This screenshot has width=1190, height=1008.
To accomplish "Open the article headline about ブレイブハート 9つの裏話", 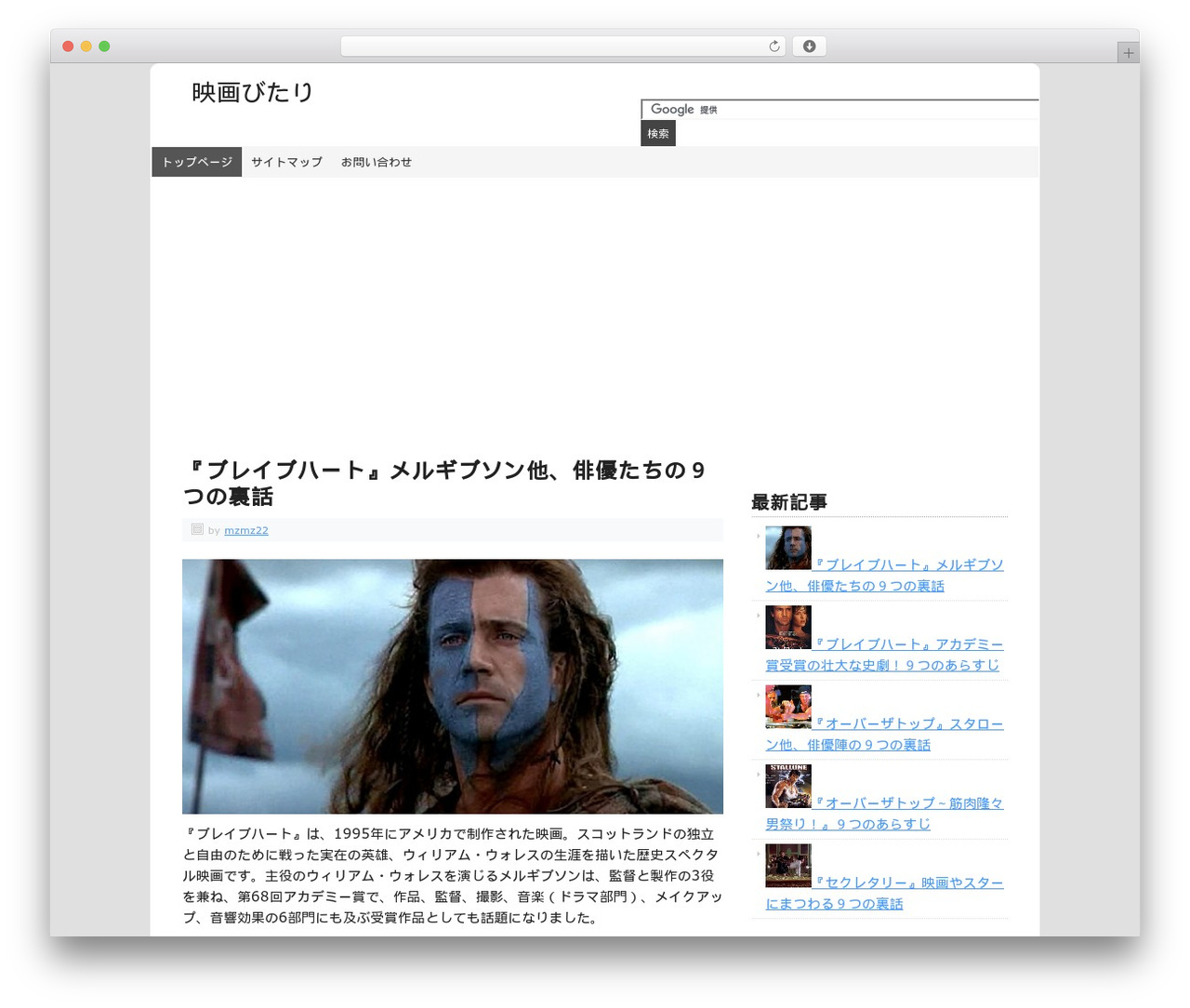I will click(444, 484).
